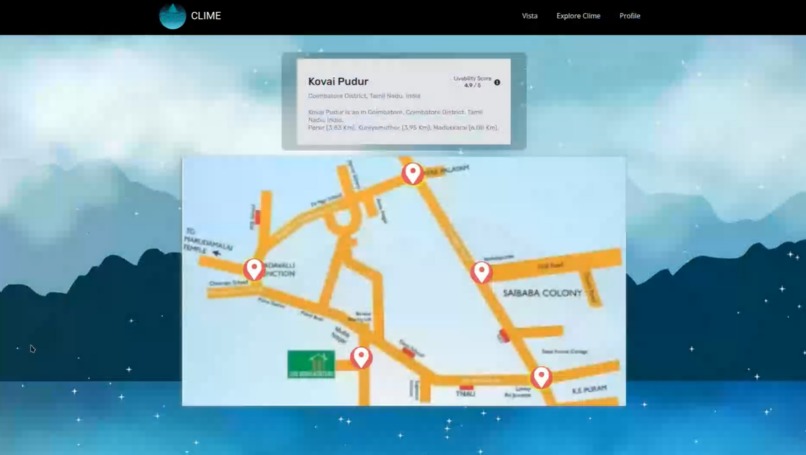Open the Vista navigation item

[529, 16]
